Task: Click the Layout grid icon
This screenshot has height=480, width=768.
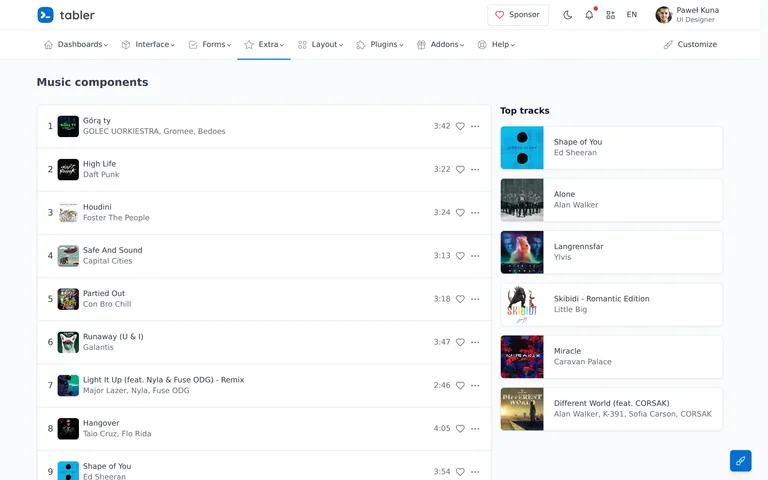Action: click(x=302, y=45)
